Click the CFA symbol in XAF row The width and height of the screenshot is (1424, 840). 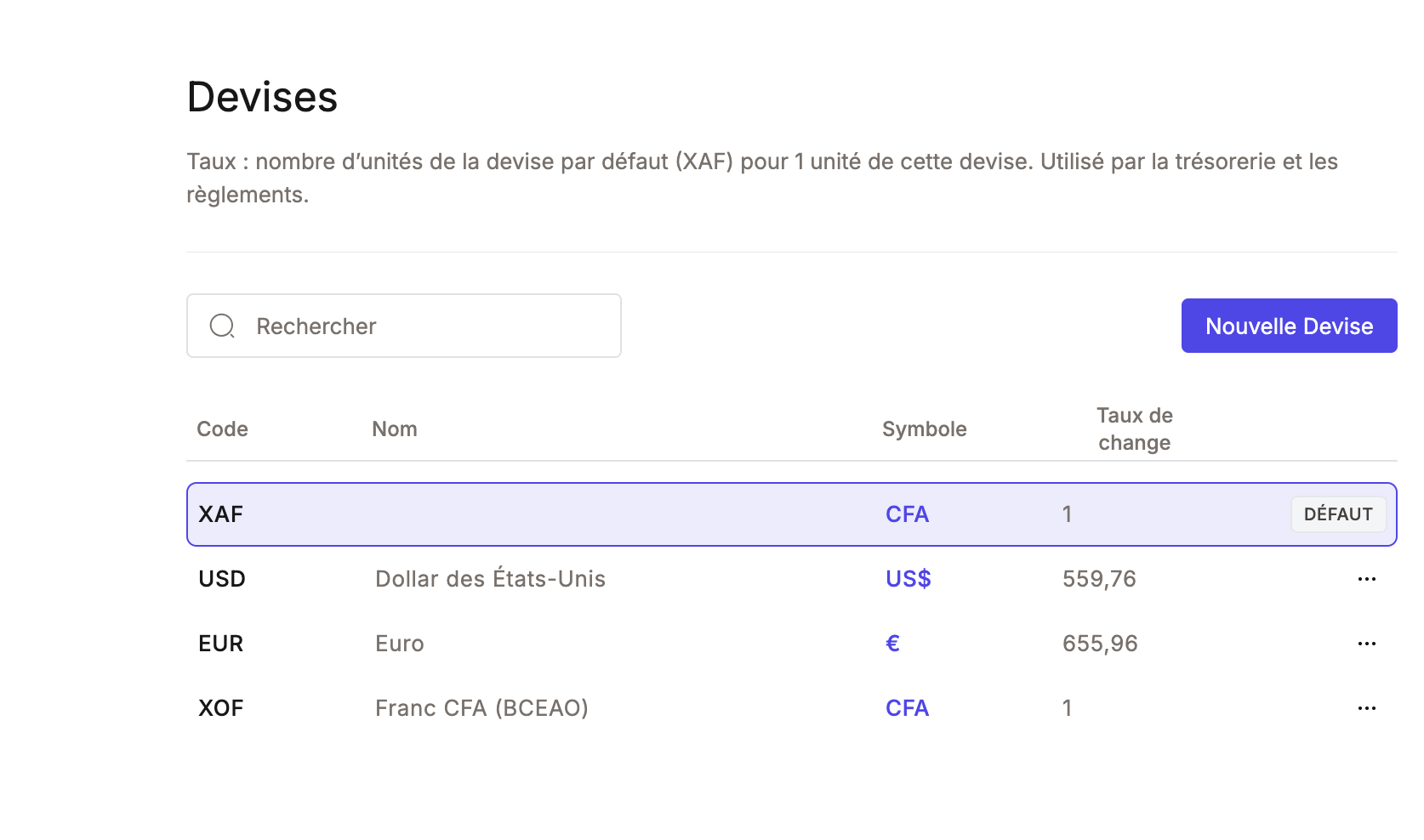click(x=907, y=514)
